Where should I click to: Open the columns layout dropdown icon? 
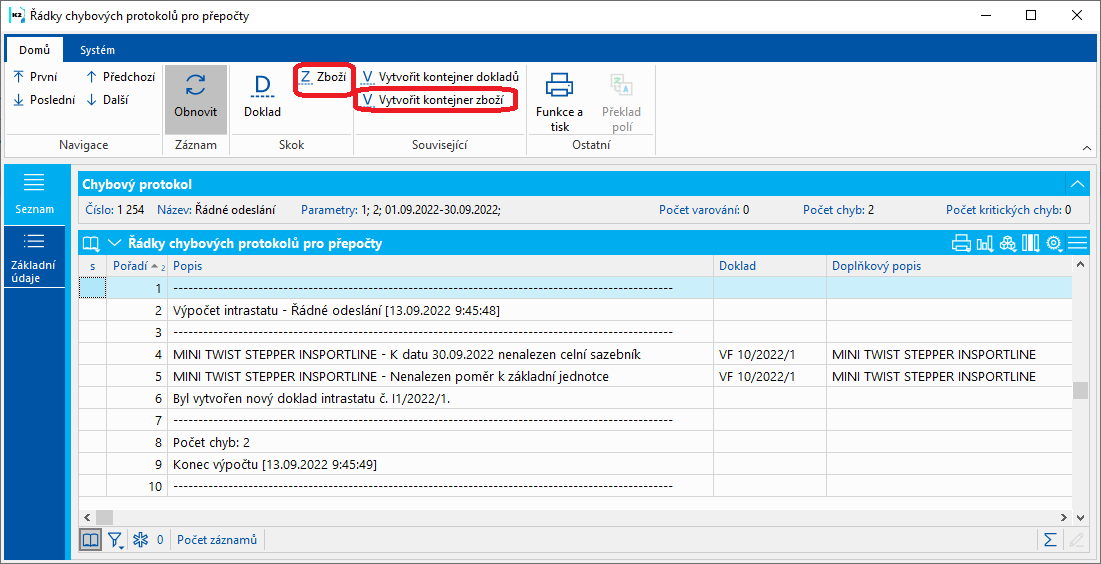click(x=1031, y=244)
